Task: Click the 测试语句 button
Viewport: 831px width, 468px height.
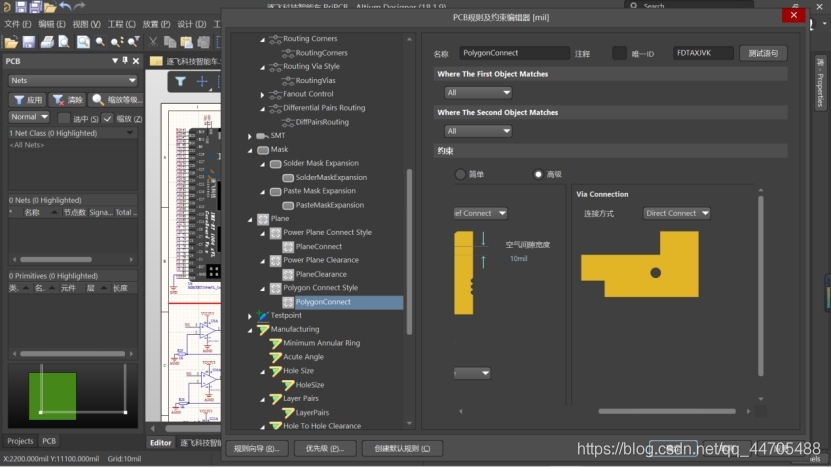Action: tap(763, 53)
